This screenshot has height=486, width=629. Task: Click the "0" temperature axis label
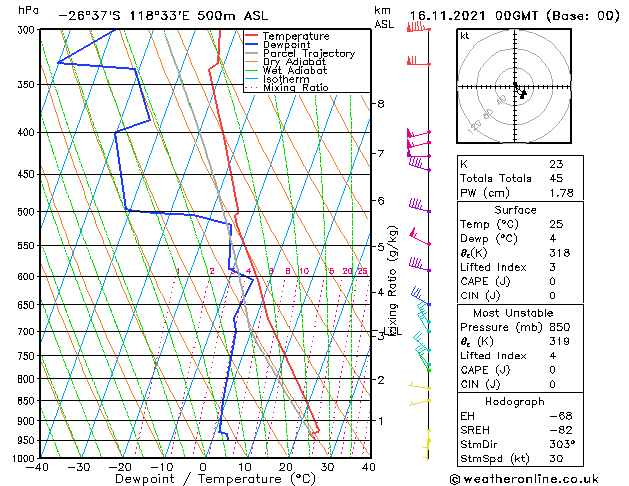point(203,468)
